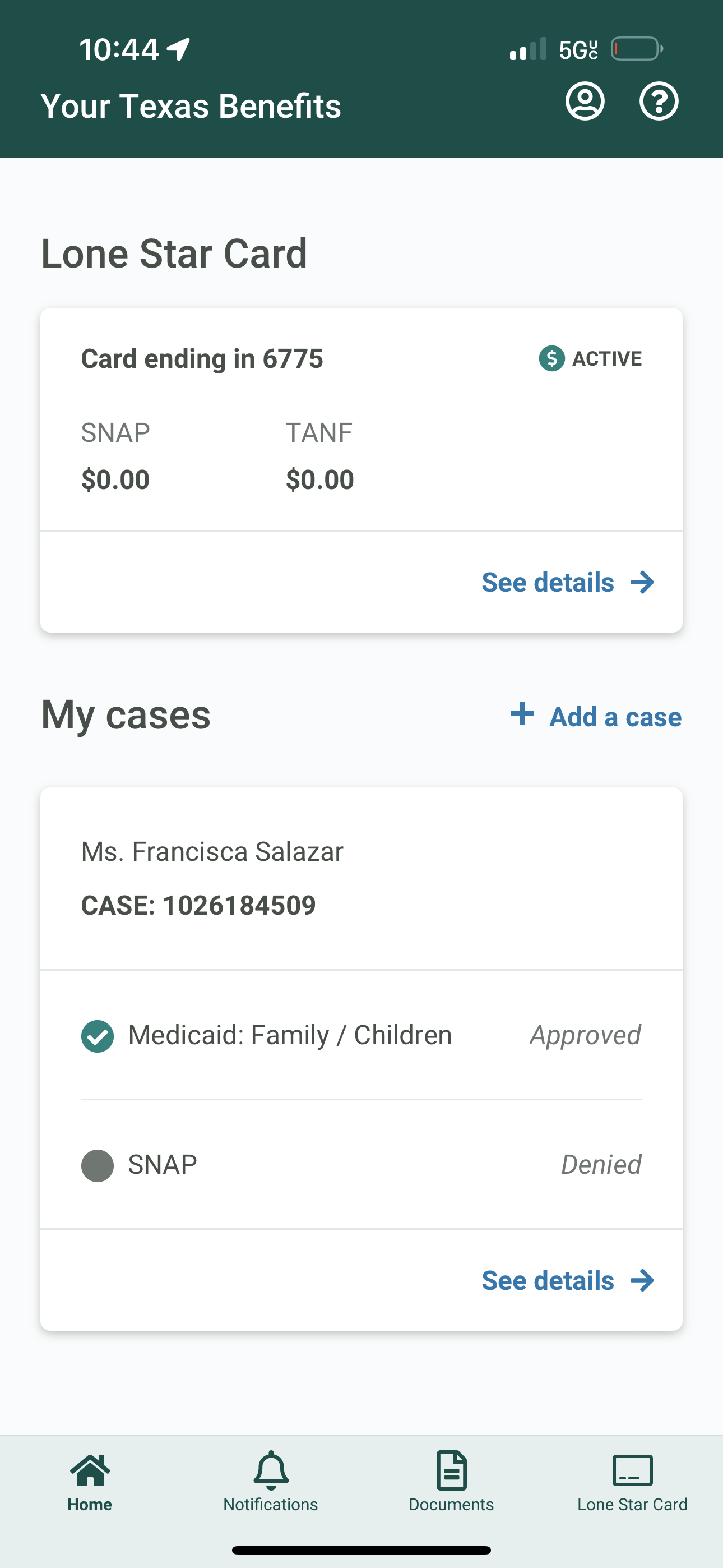Tap the gray circle next to SNAP
The width and height of the screenshot is (723, 1568).
tap(98, 1166)
